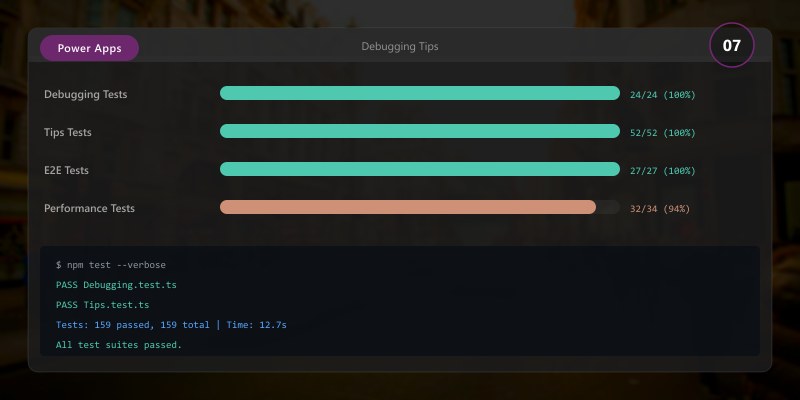Select the Debugging Tips title
The height and width of the screenshot is (400, 800).
point(399,46)
